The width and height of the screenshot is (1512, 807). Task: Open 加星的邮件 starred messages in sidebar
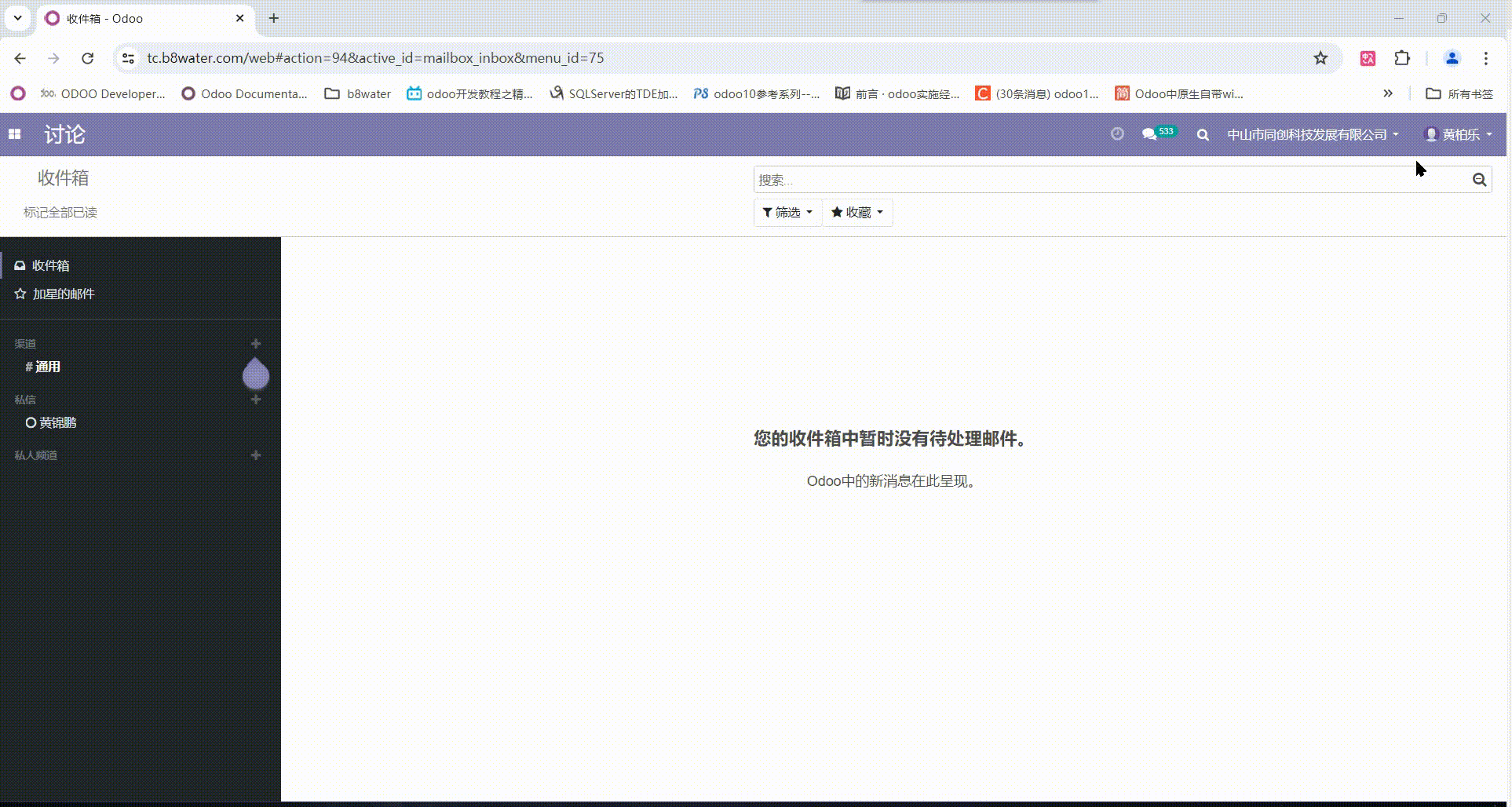[20, 294]
